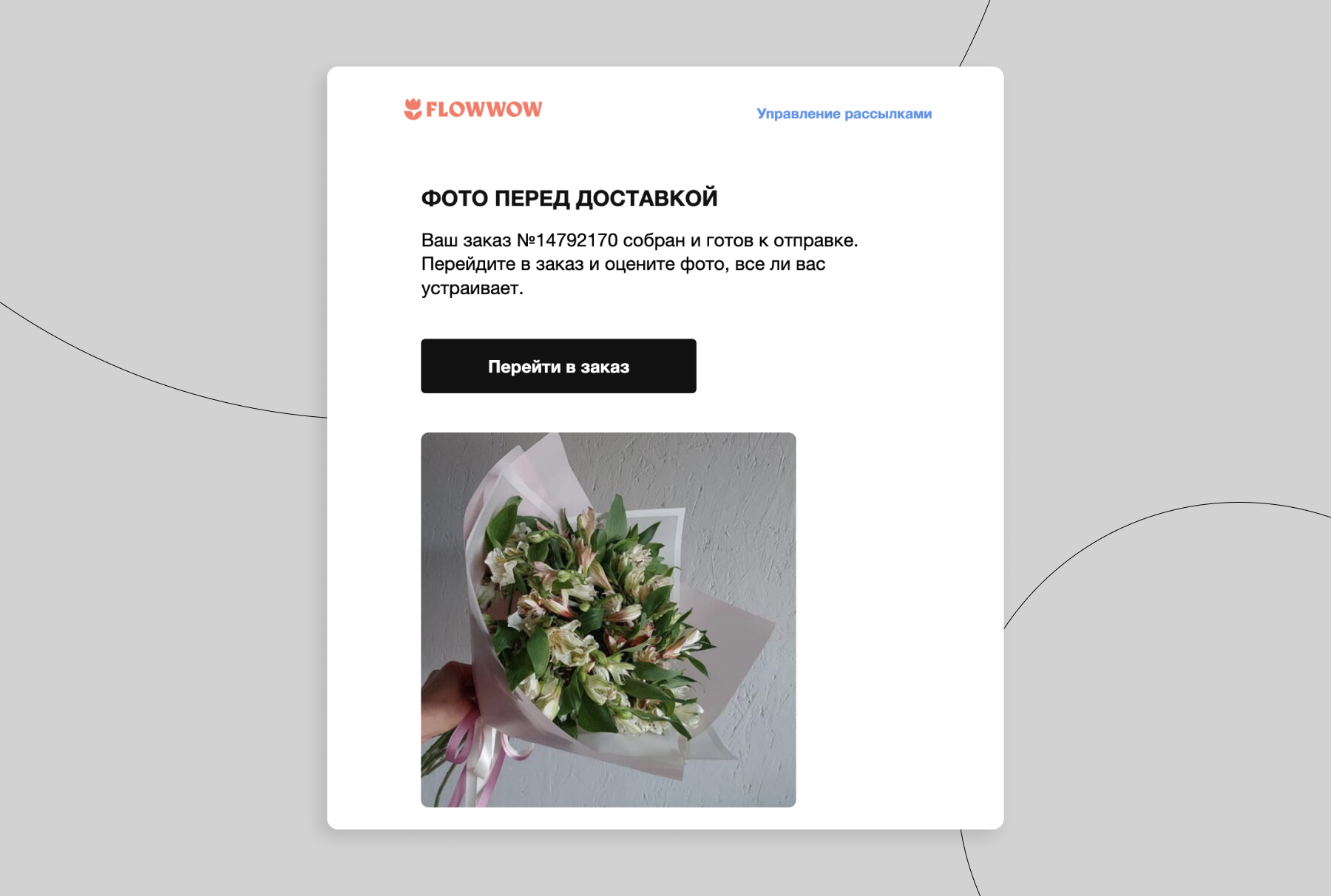Open the bouquet photo thumbnail
This screenshot has width=1331, height=896.
click(609, 620)
